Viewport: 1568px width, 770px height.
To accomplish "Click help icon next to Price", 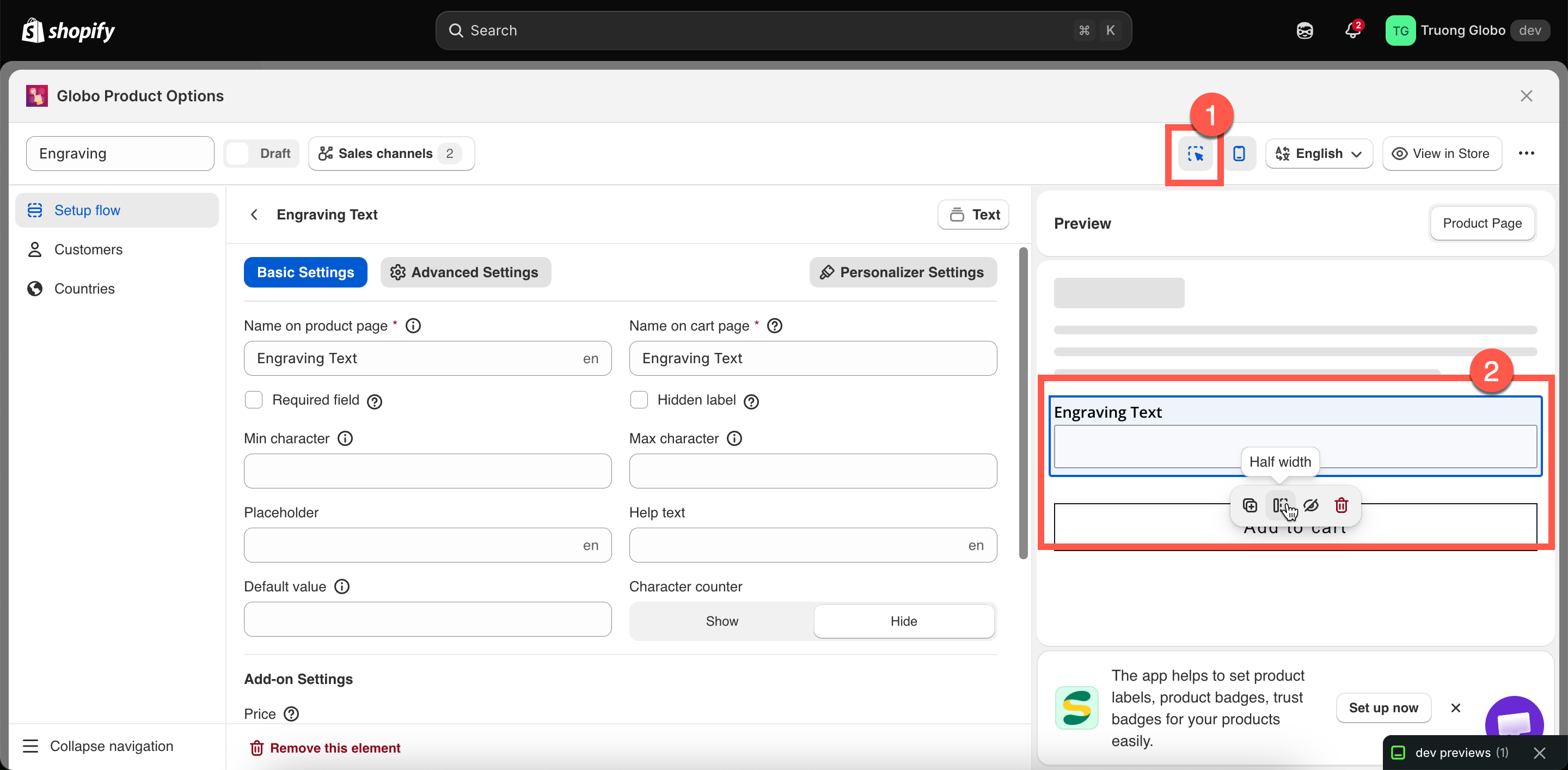I will 292,713.
